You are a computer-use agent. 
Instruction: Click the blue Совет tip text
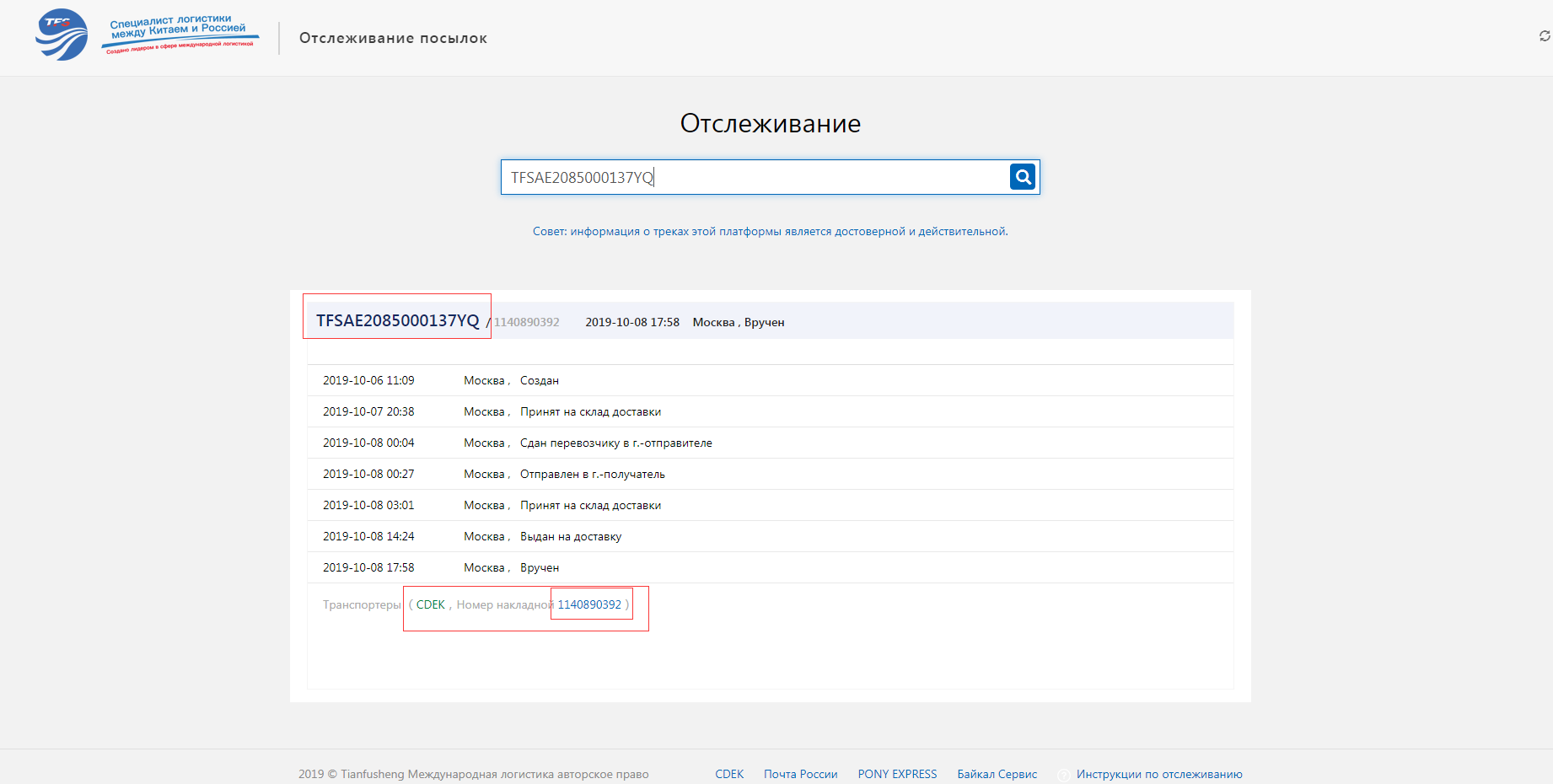click(770, 231)
